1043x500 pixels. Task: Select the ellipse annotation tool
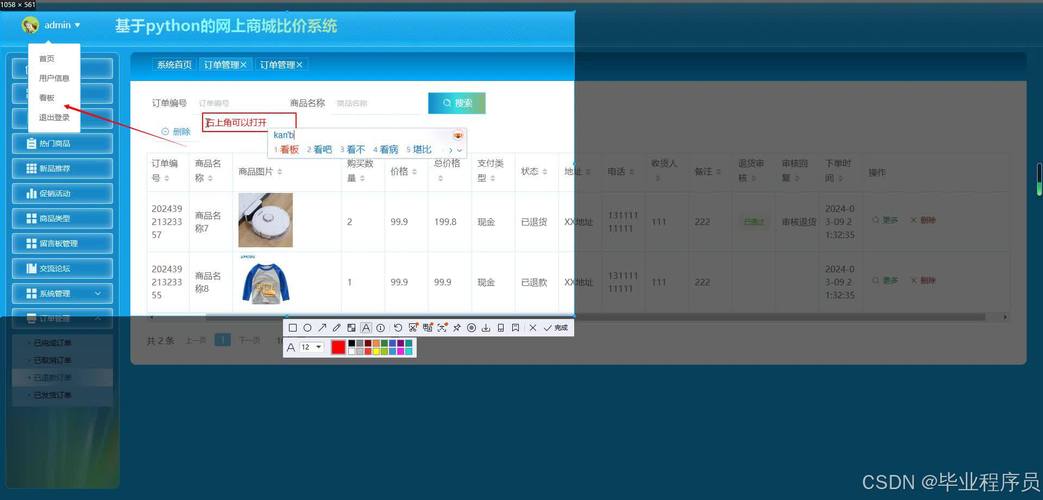coord(307,328)
